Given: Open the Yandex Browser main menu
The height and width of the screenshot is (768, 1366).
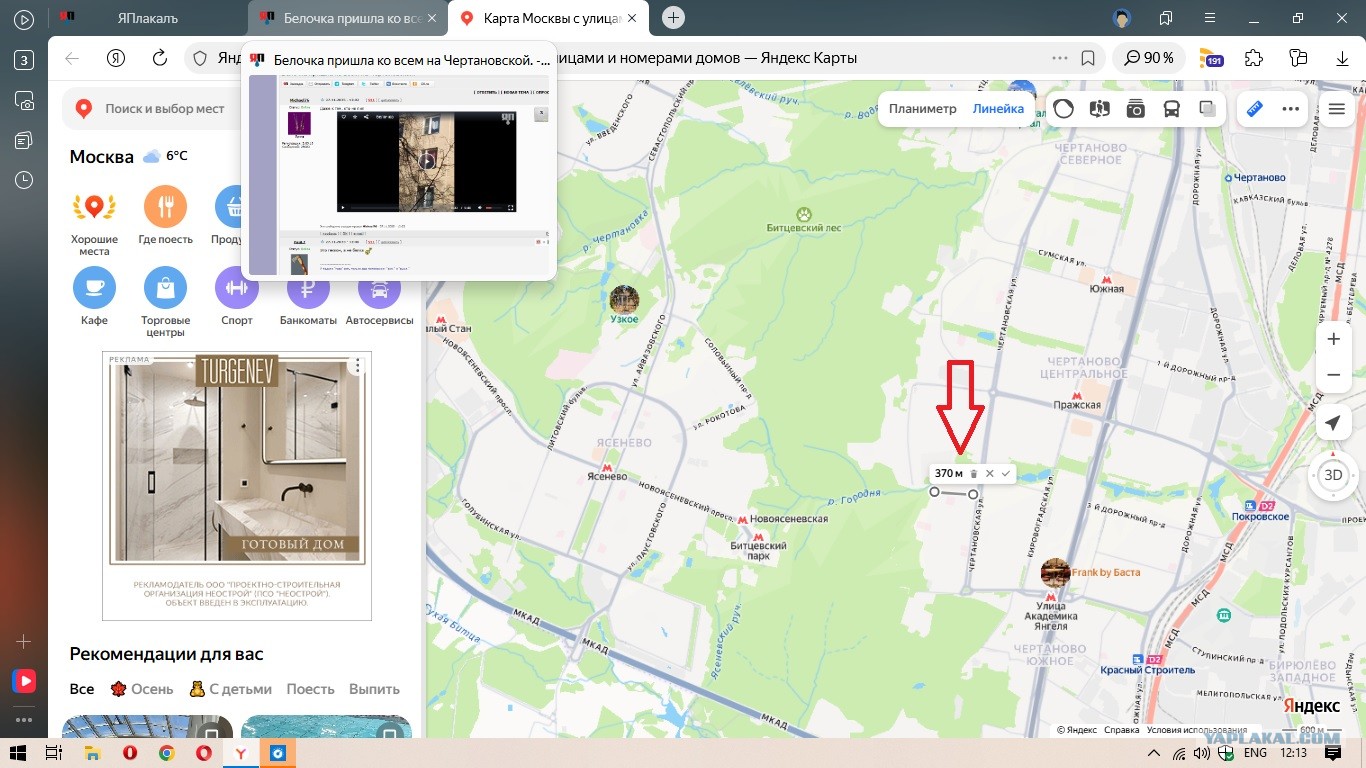Looking at the screenshot, I should (x=1210, y=18).
